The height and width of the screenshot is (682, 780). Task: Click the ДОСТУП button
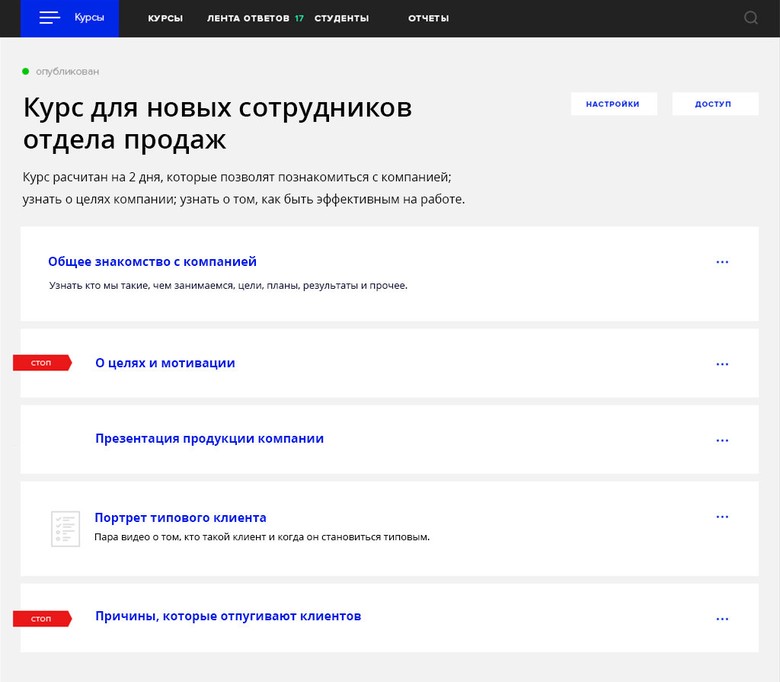715,104
